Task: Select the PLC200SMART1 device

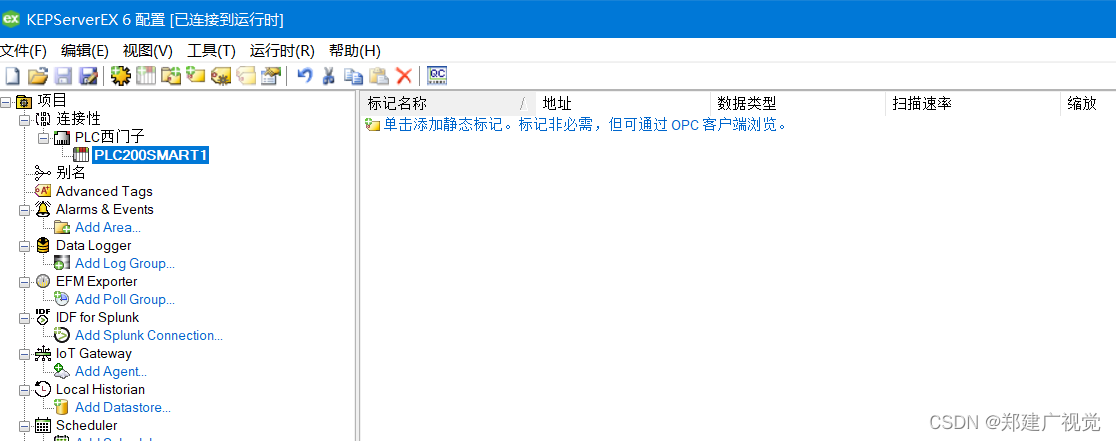Action: tap(151, 155)
